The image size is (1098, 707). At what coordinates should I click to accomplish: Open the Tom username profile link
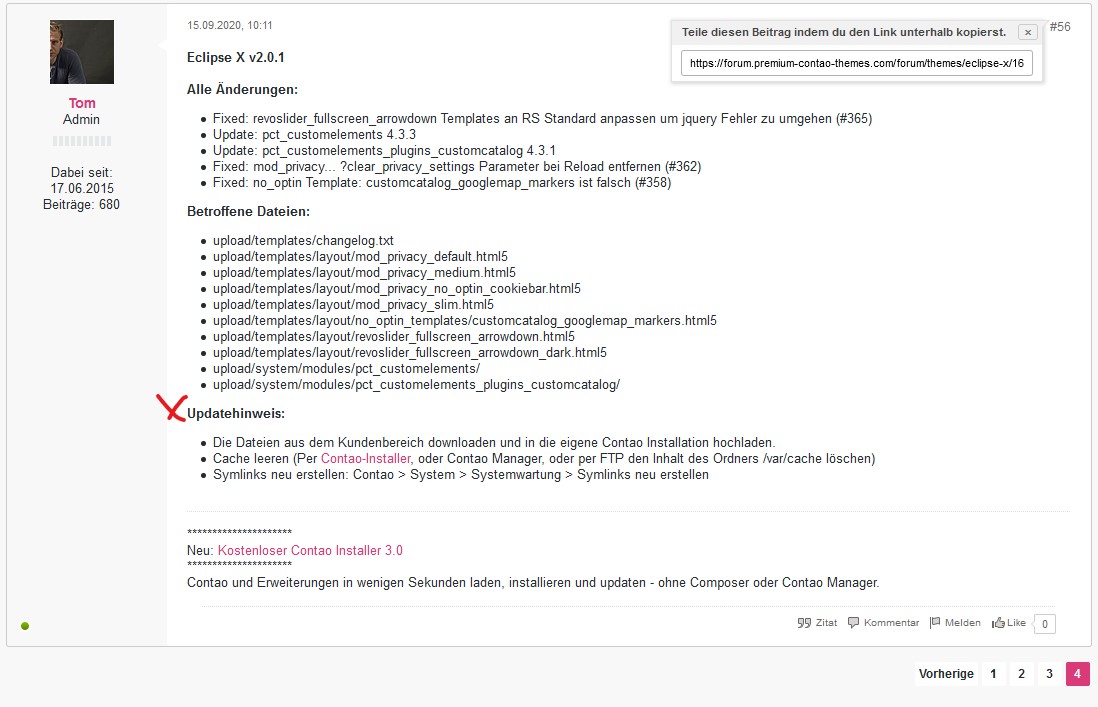[x=82, y=103]
